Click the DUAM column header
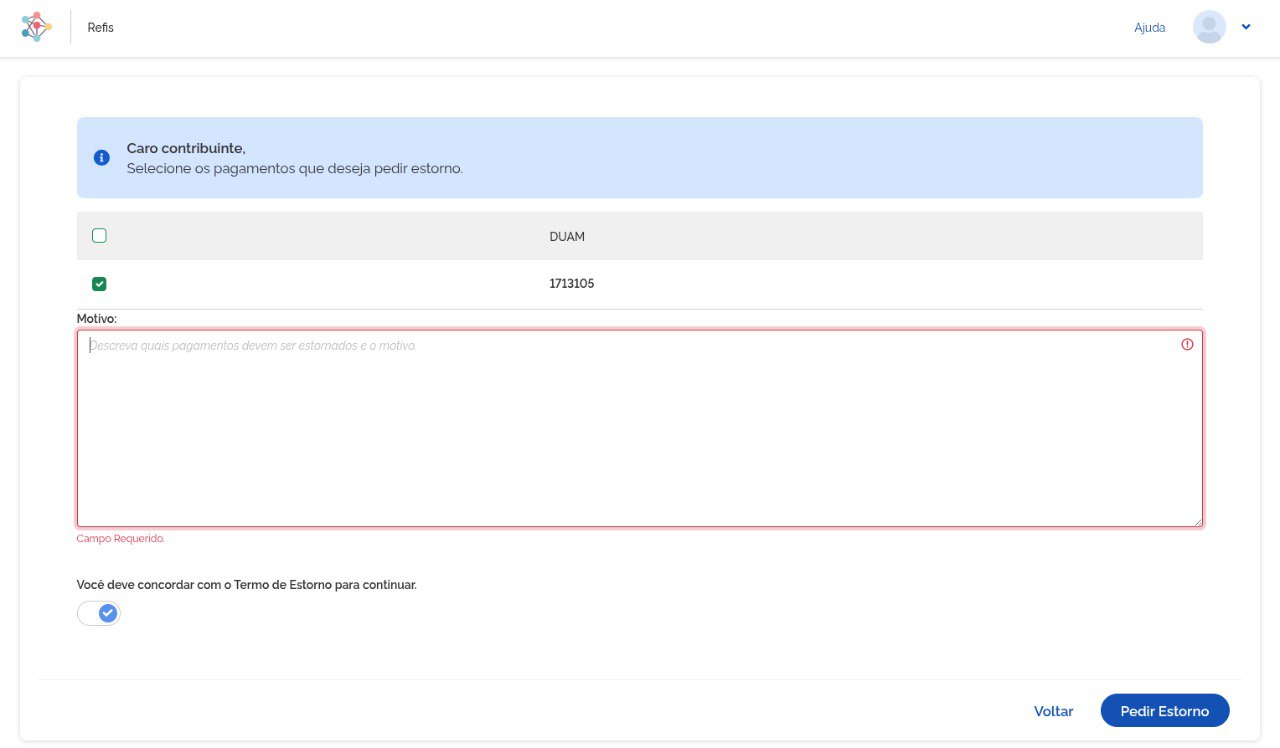Screen dimensions: 1280x748 click(567, 237)
